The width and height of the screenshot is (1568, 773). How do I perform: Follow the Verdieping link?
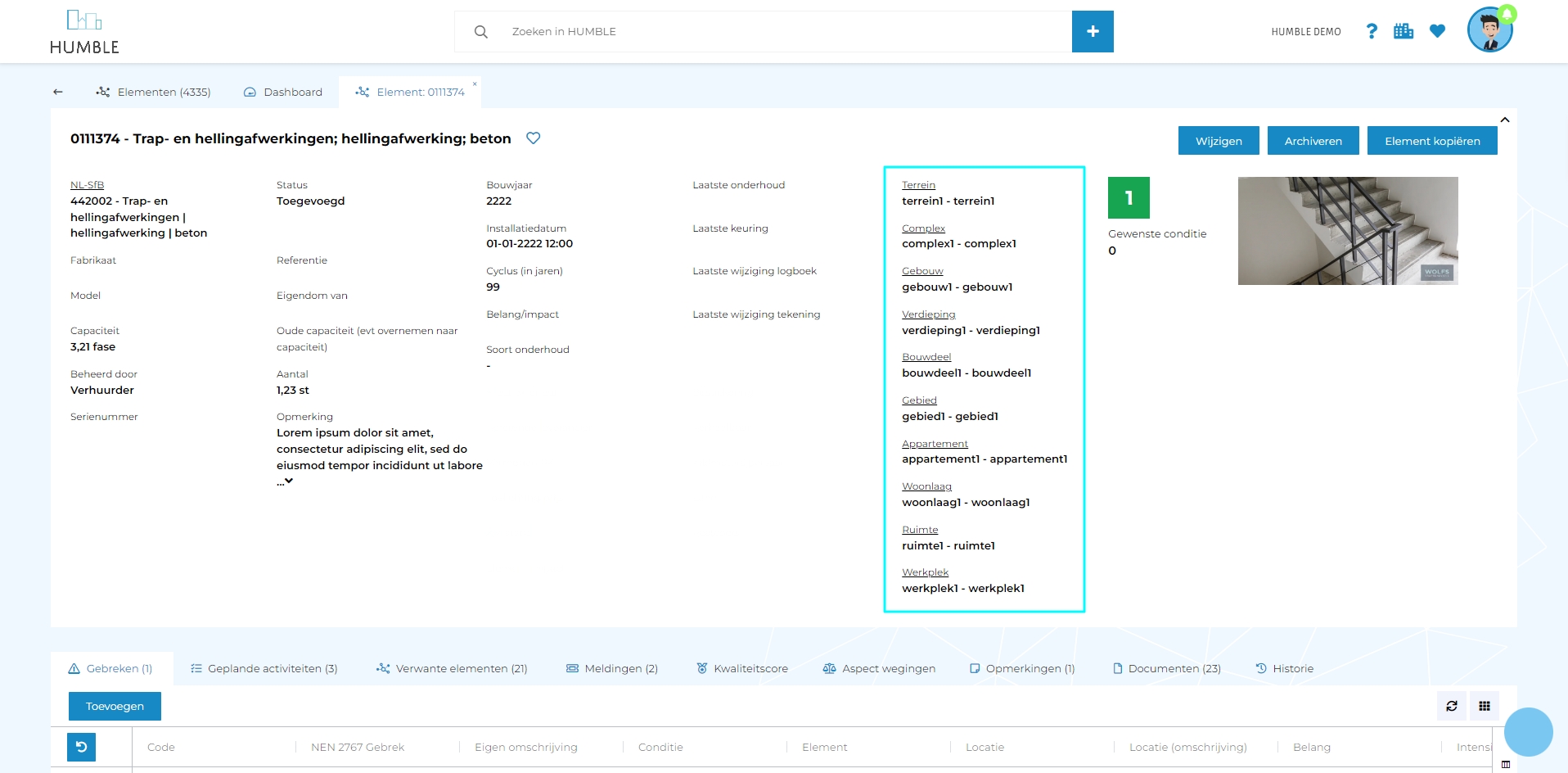[928, 314]
